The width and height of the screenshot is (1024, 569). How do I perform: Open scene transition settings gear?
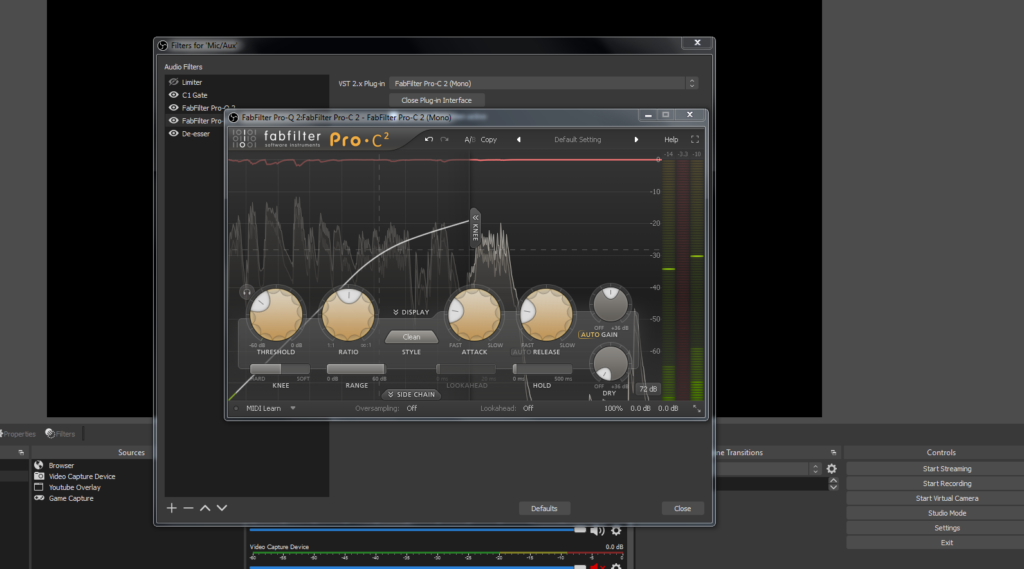(x=831, y=468)
